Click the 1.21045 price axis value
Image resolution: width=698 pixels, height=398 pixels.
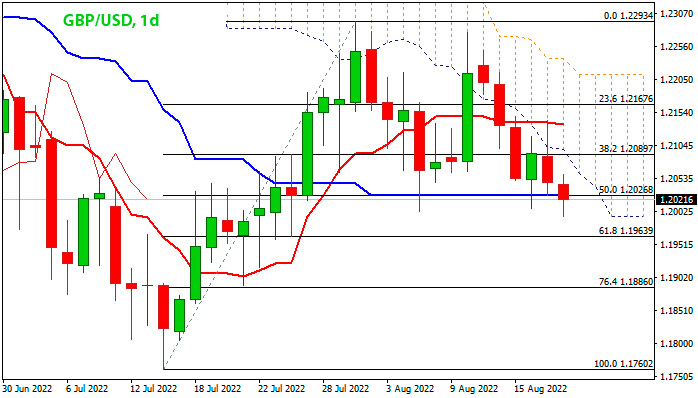point(677,146)
